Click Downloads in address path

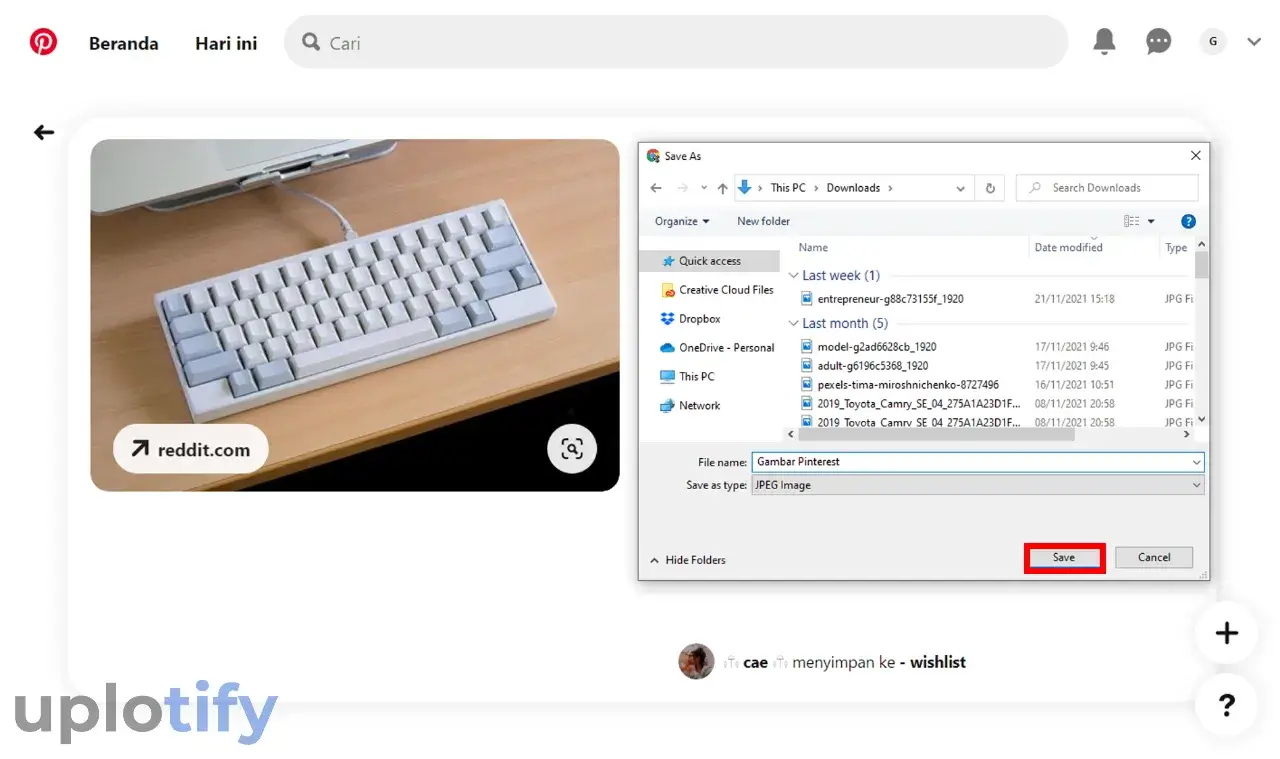(853, 188)
